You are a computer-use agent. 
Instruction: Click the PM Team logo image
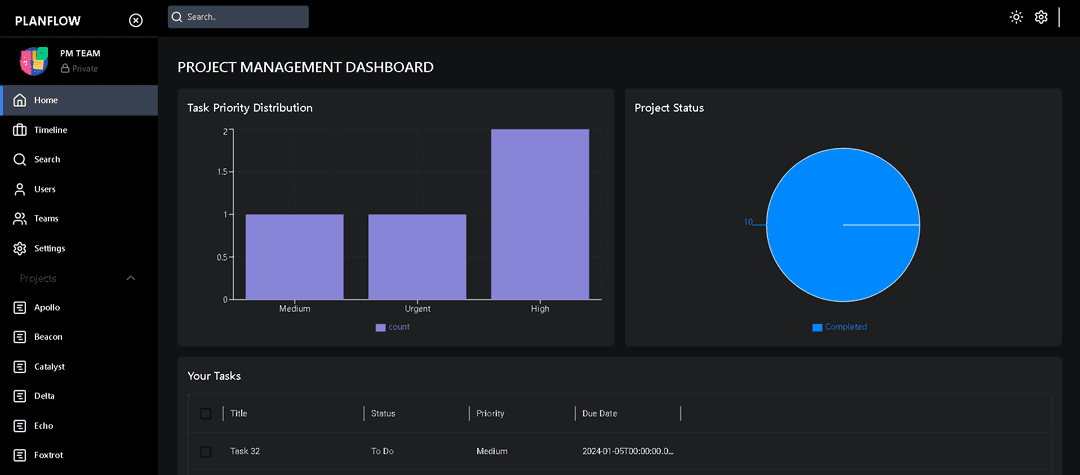point(34,60)
